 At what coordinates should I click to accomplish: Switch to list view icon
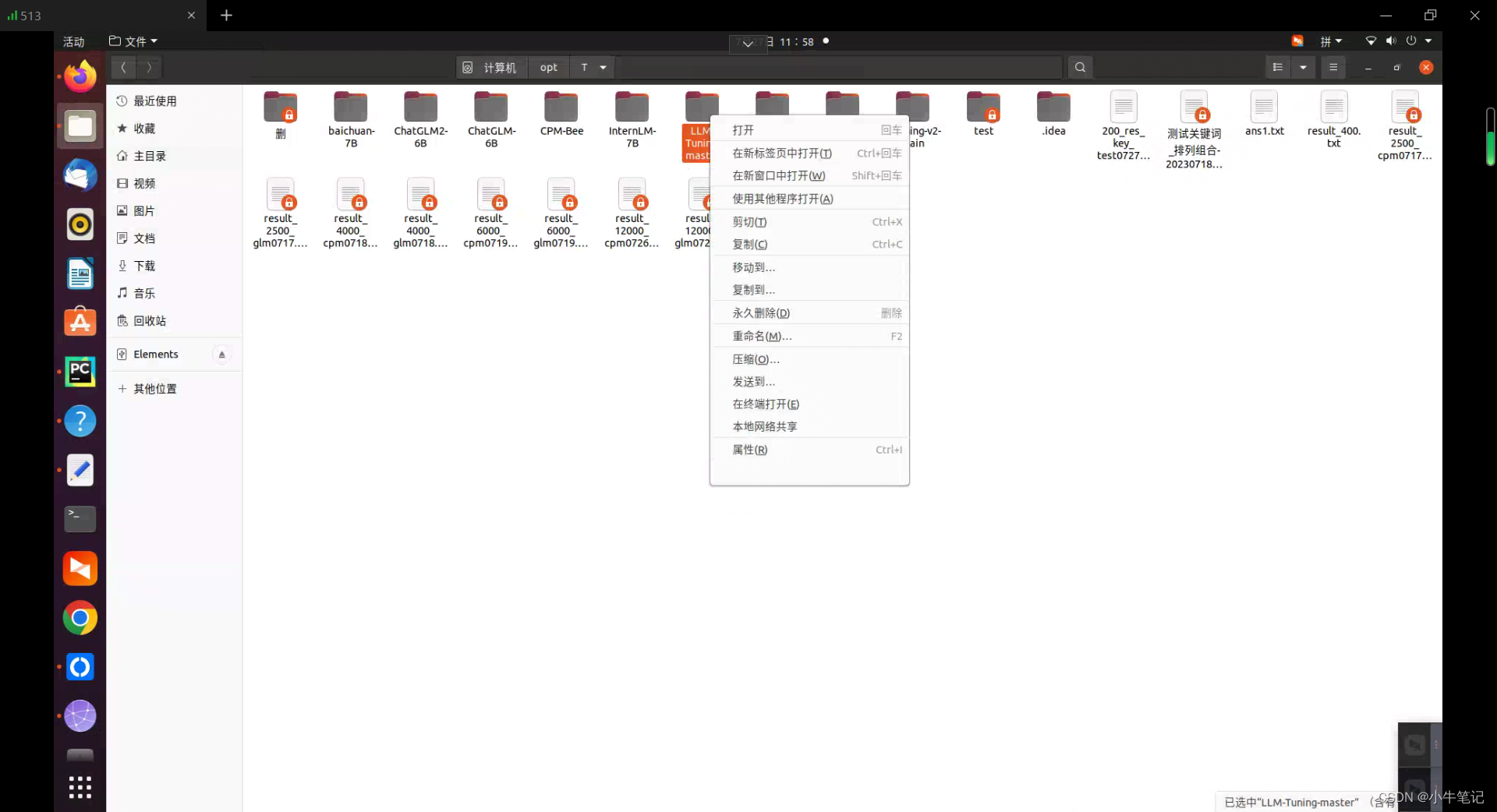coord(1277,67)
